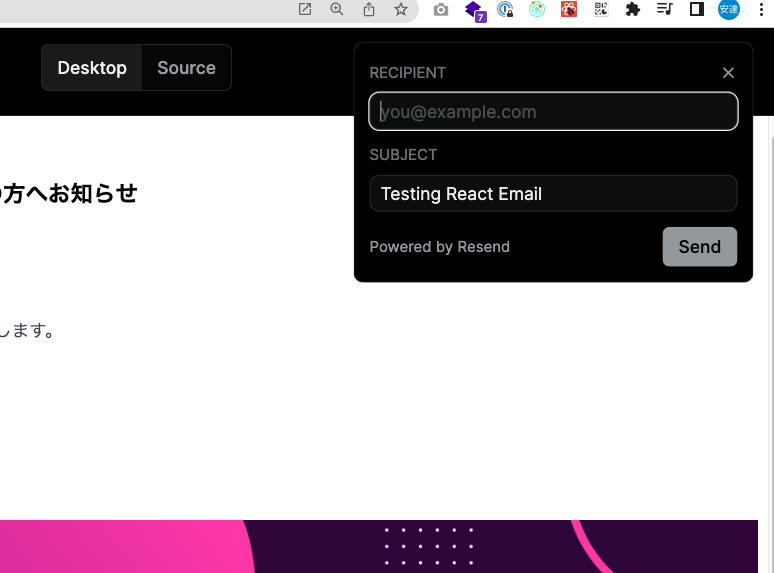Close the send email popup
Viewport: 774px width, 573px height.
[728, 73]
